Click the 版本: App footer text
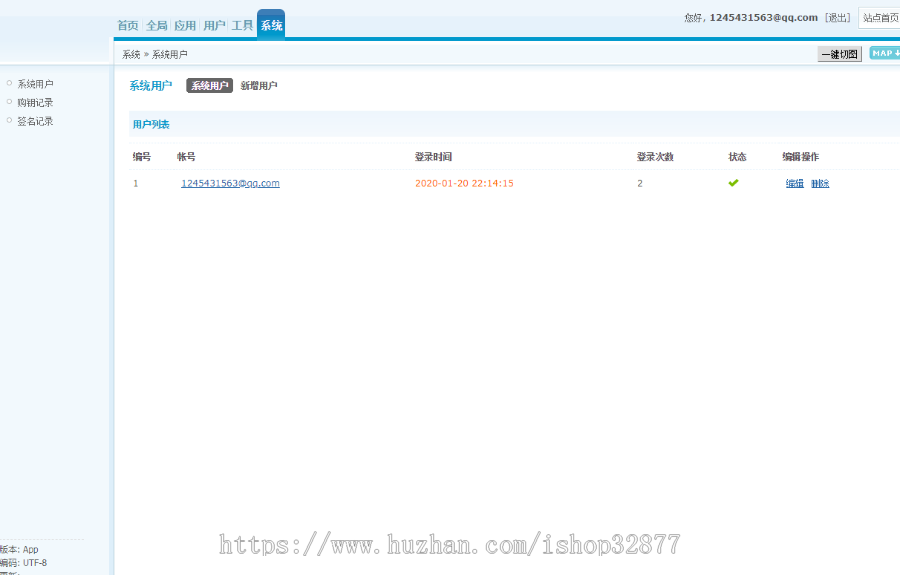 point(20,550)
